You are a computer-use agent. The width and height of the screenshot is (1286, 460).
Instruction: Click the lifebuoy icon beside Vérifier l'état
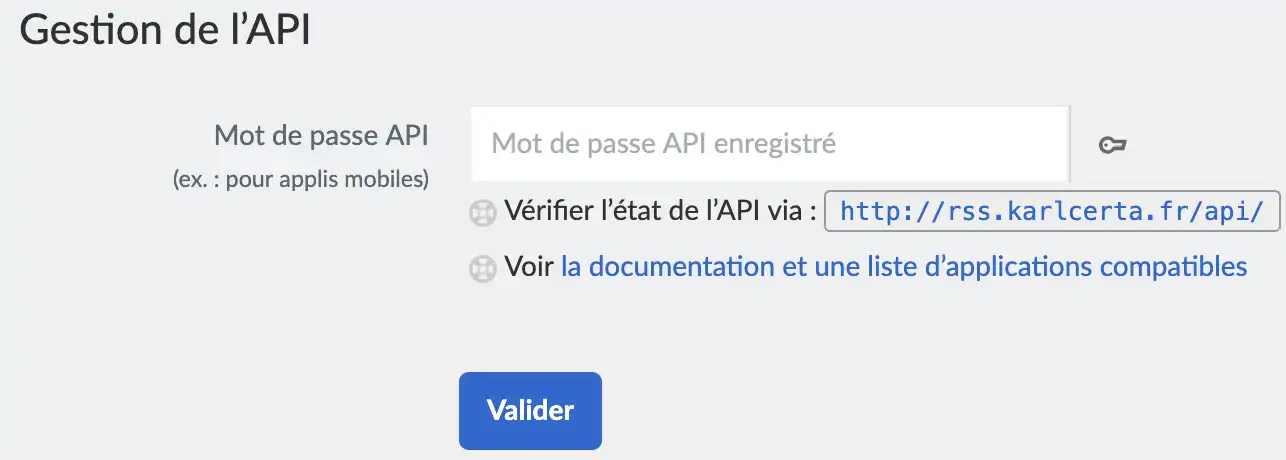click(x=483, y=212)
